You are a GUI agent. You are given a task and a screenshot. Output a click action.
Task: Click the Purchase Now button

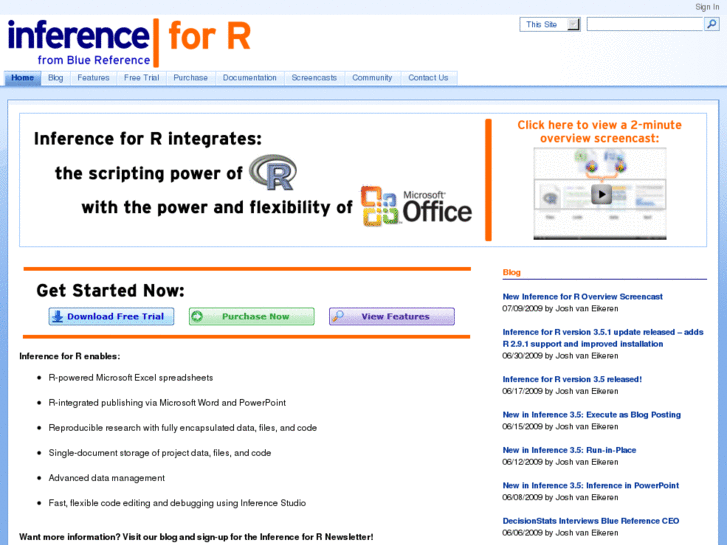click(251, 316)
